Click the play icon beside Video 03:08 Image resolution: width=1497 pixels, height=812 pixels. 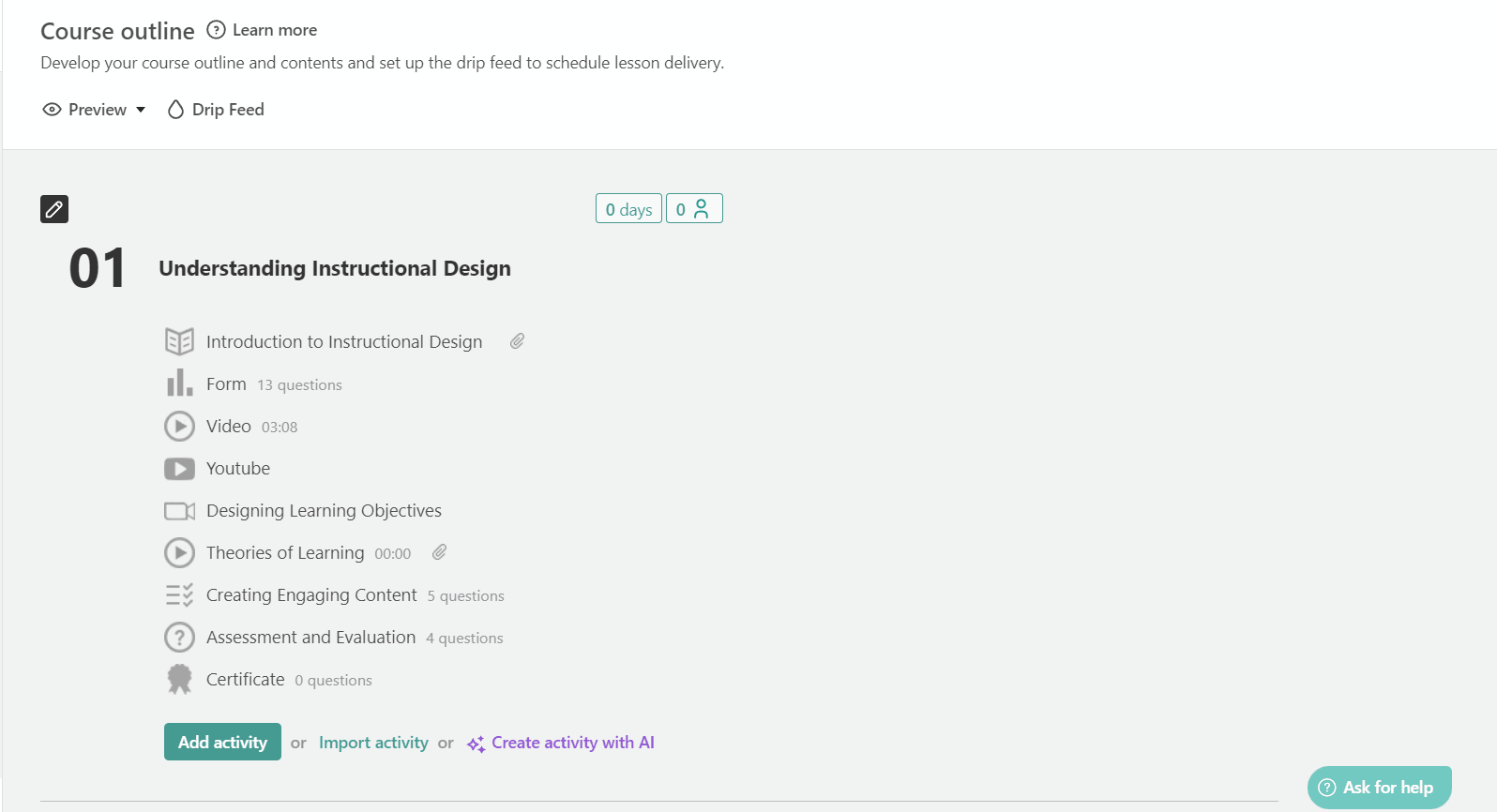[179, 427]
